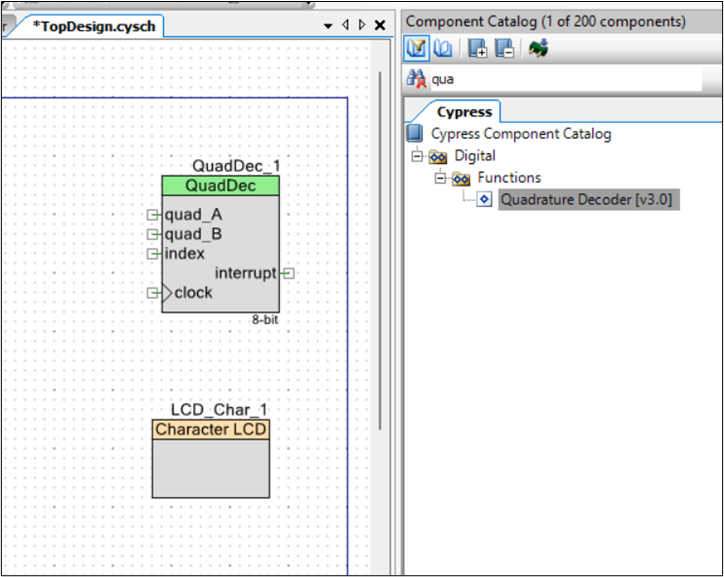Clear search with binoculars icon
The image size is (724, 577).
point(416,79)
